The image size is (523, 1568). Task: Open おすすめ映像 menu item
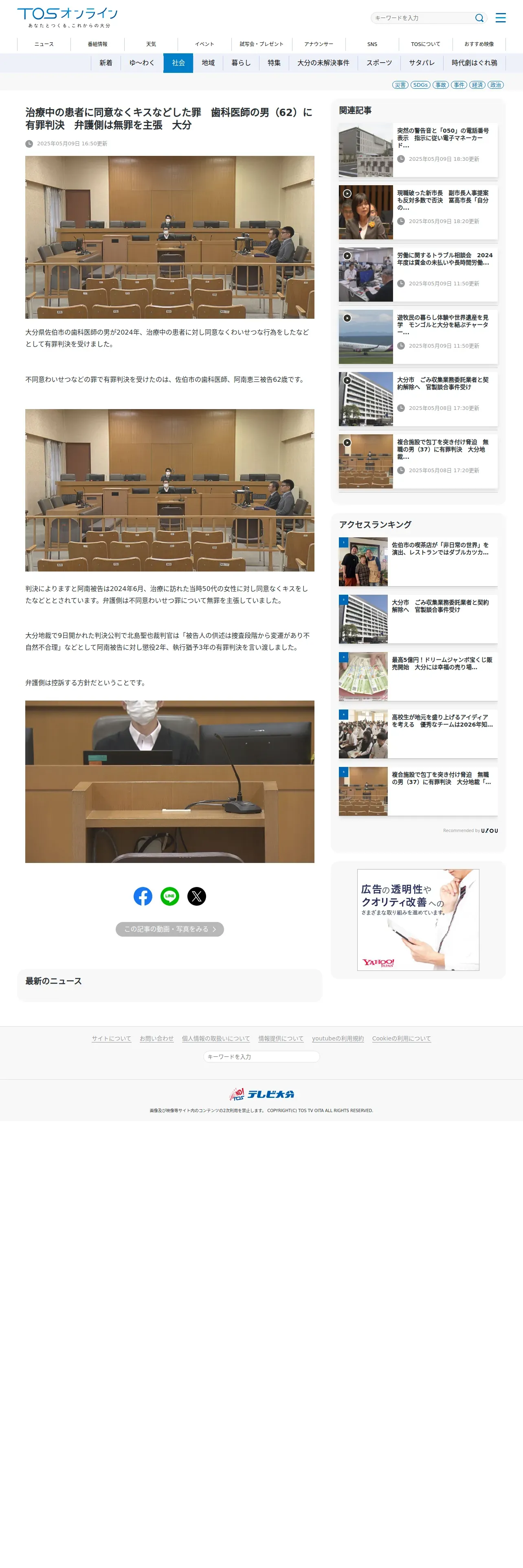click(479, 44)
